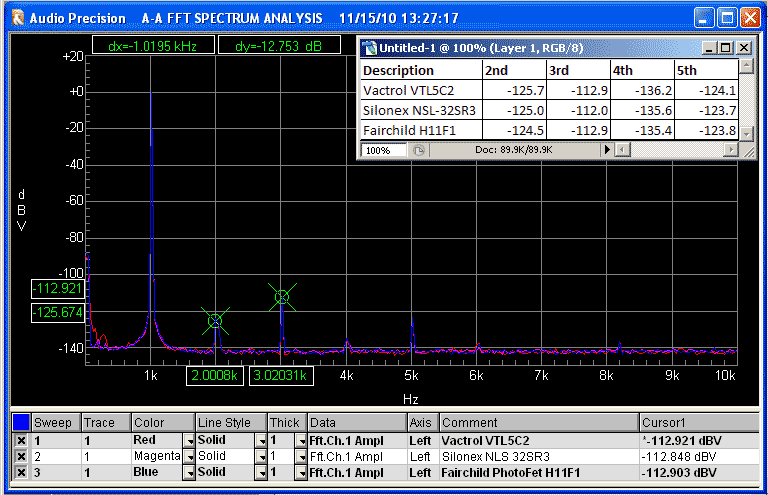Viewport: 768px width, 495px height.
Task: Click the Trace column header
Action: click(x=106, y=423)
